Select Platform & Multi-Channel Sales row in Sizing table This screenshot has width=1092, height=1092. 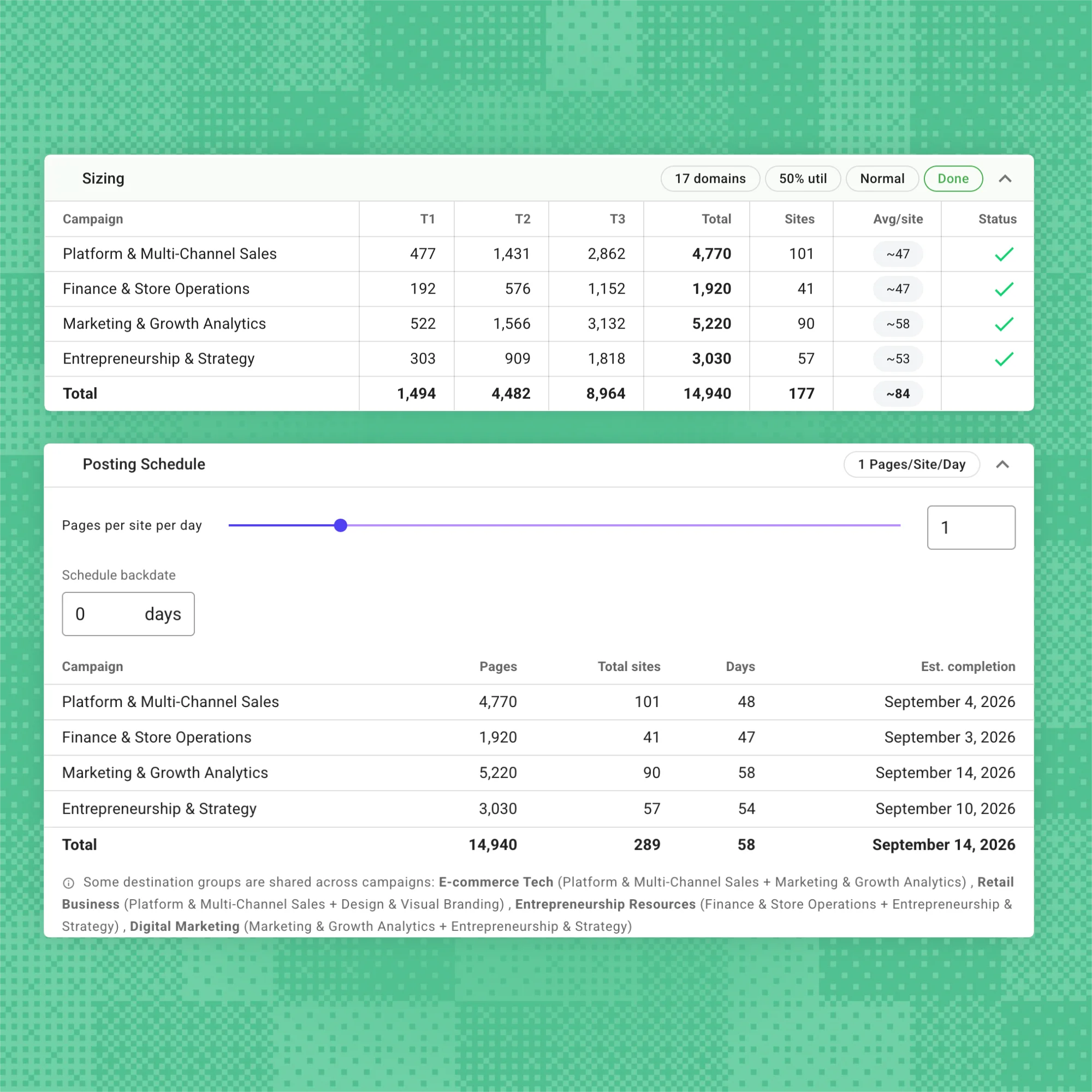pyautogui.click(x=539, y=254)
